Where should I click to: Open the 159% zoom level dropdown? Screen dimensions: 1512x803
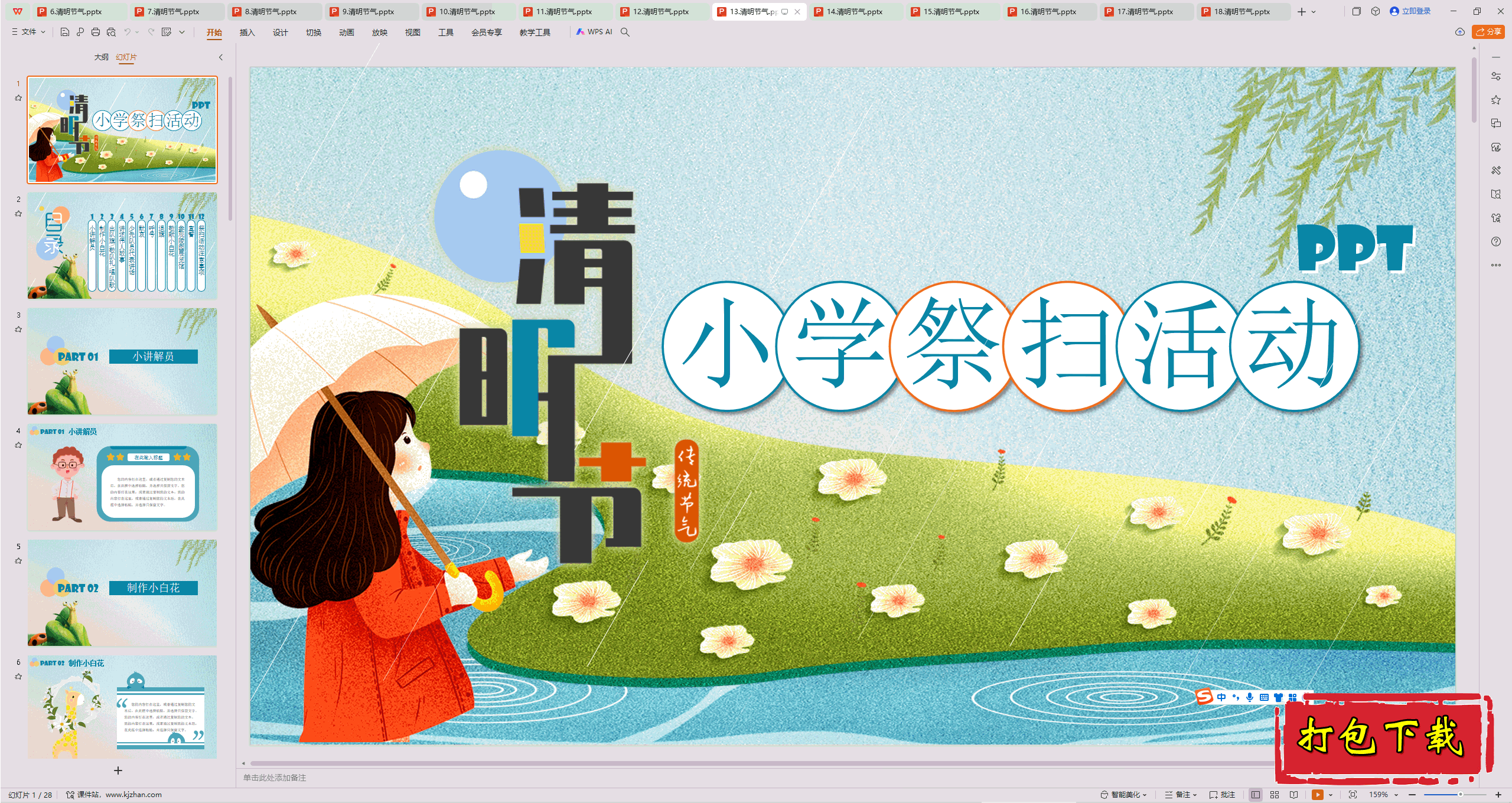click(x=1384, y=795)
